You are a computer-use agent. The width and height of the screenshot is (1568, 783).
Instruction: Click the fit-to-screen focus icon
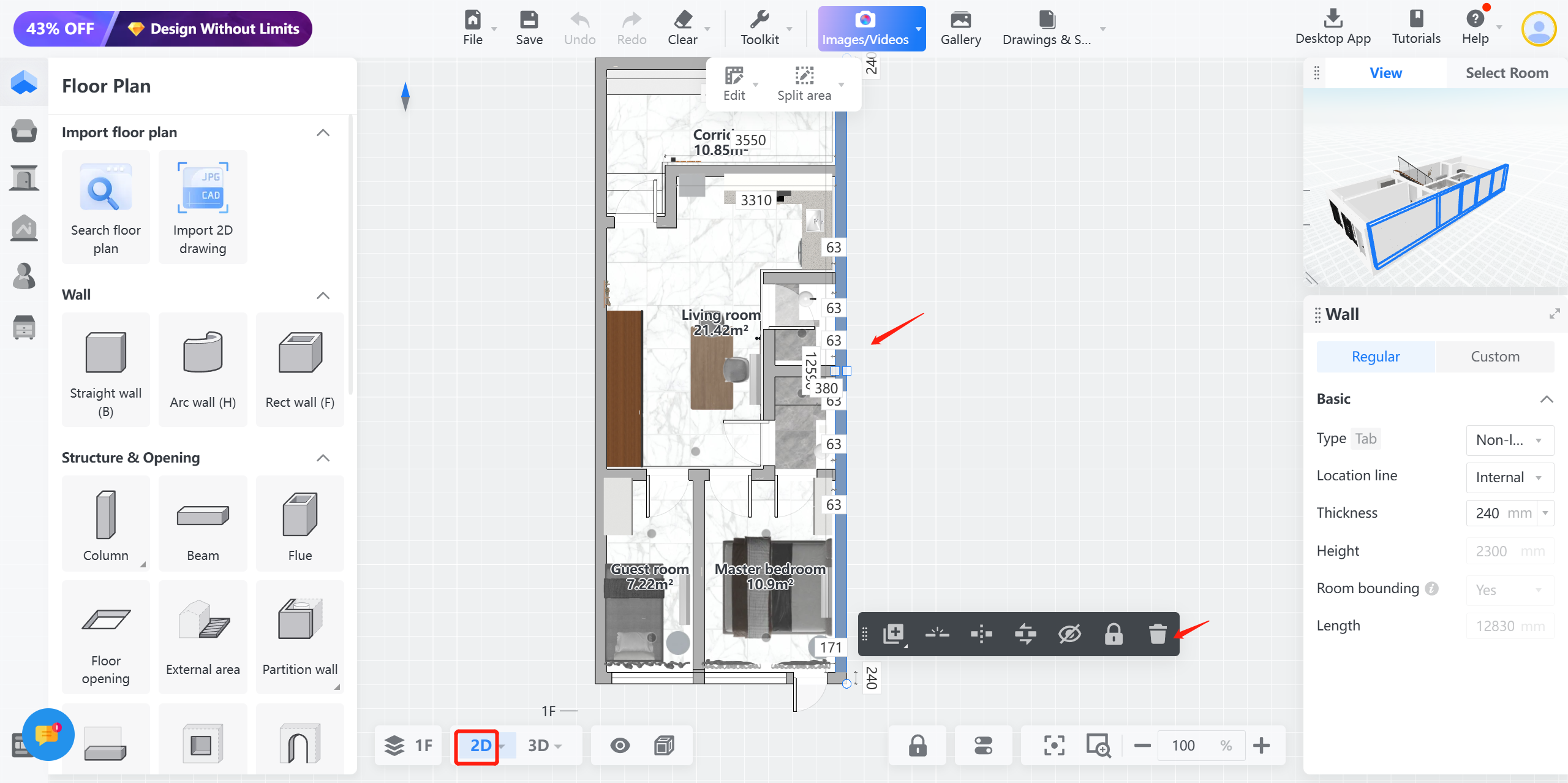click(x=1053, y=746)
